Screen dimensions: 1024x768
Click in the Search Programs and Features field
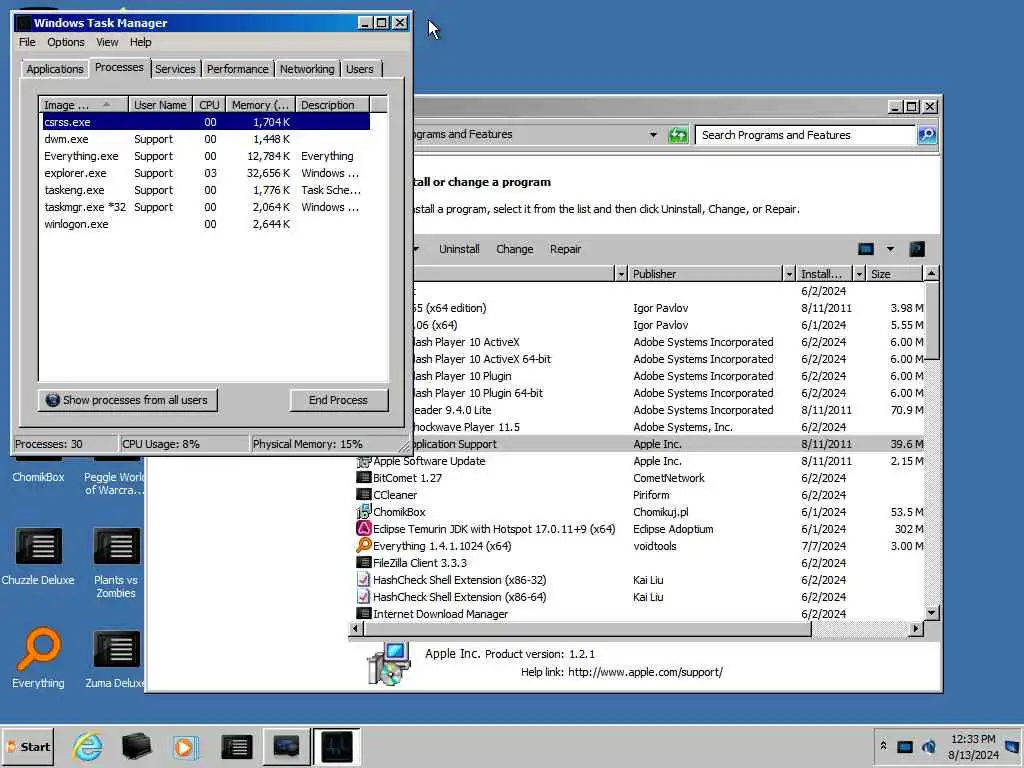[x=805, y=135]
